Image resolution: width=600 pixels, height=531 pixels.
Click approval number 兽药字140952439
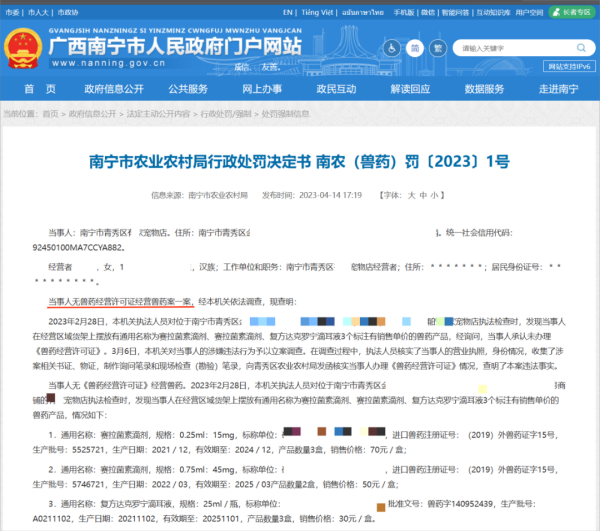(460, 504)
